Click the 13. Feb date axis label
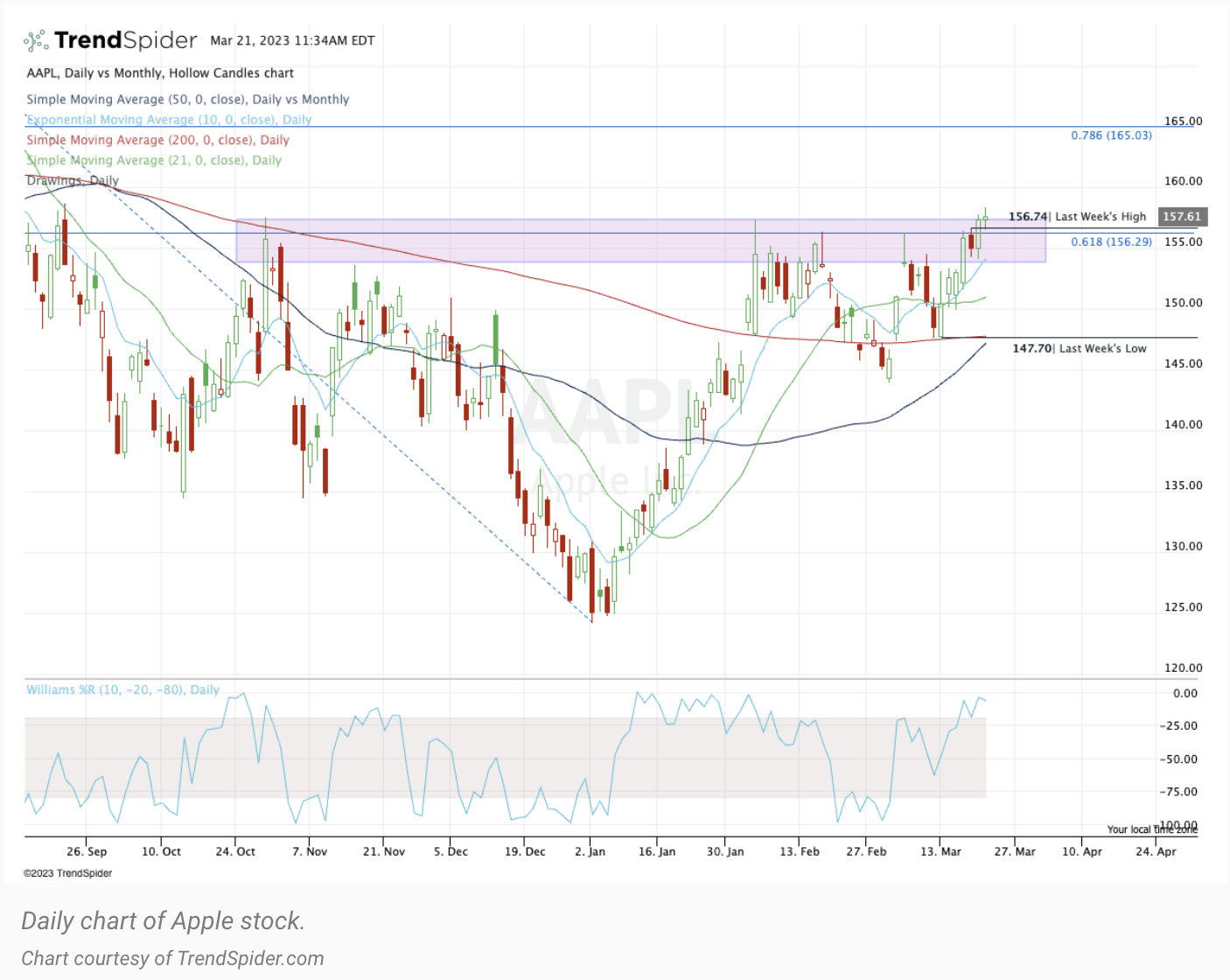Viewport: 1230px width, 980px height. click(800, 851)
